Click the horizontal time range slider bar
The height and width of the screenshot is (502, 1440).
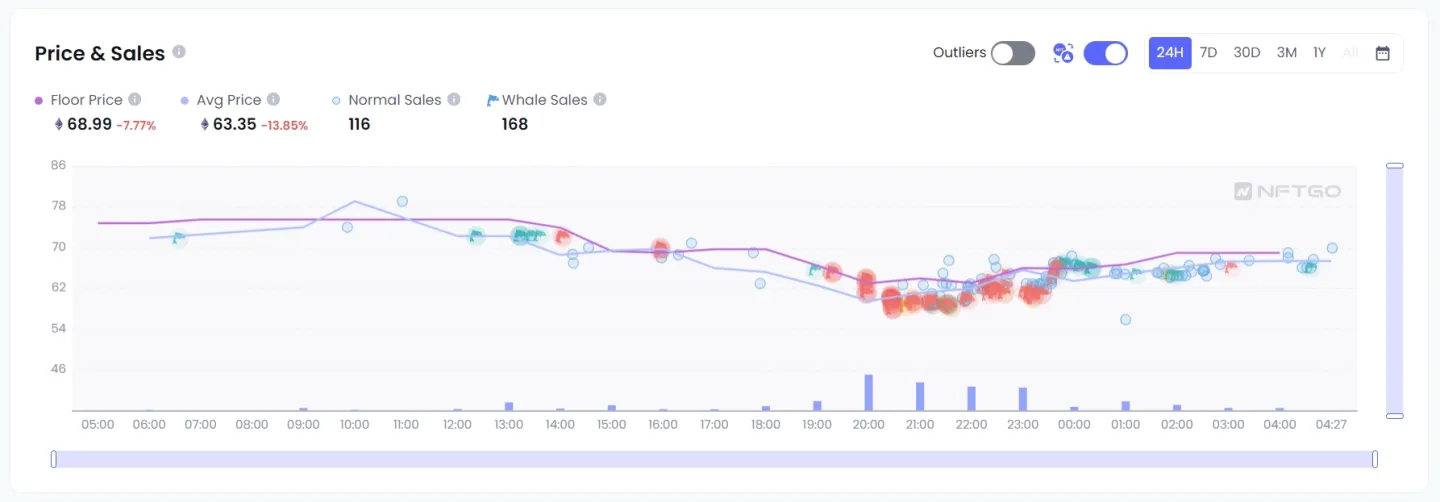[x=714, y=459]
